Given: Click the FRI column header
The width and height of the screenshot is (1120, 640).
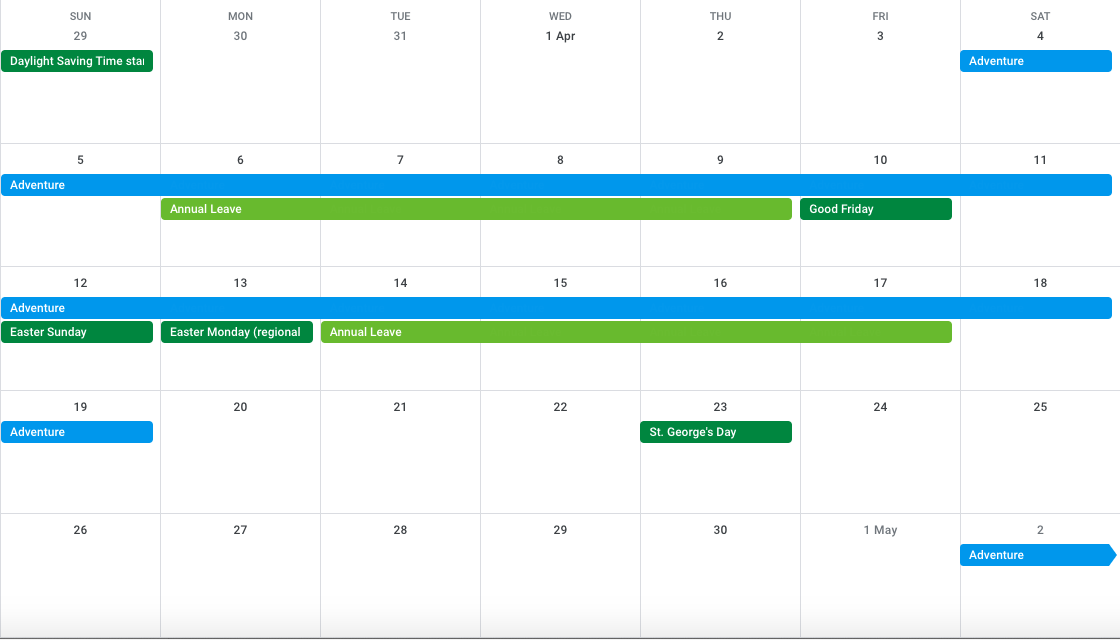Looking at the screenshot, I should point(880,16).
